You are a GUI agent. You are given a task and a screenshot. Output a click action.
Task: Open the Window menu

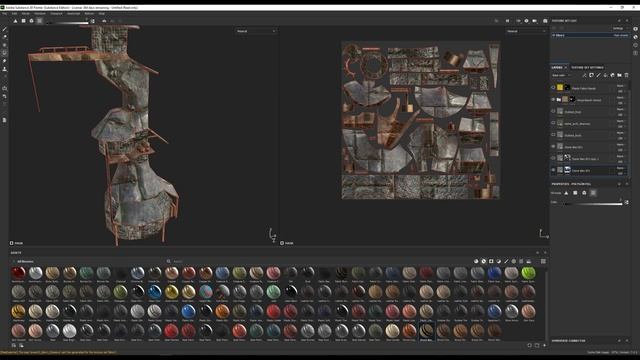click(40, 13)
